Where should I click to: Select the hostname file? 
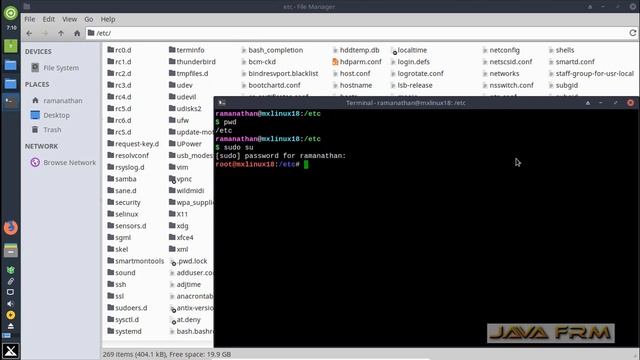pyautogui.click(x=352, y=85)
